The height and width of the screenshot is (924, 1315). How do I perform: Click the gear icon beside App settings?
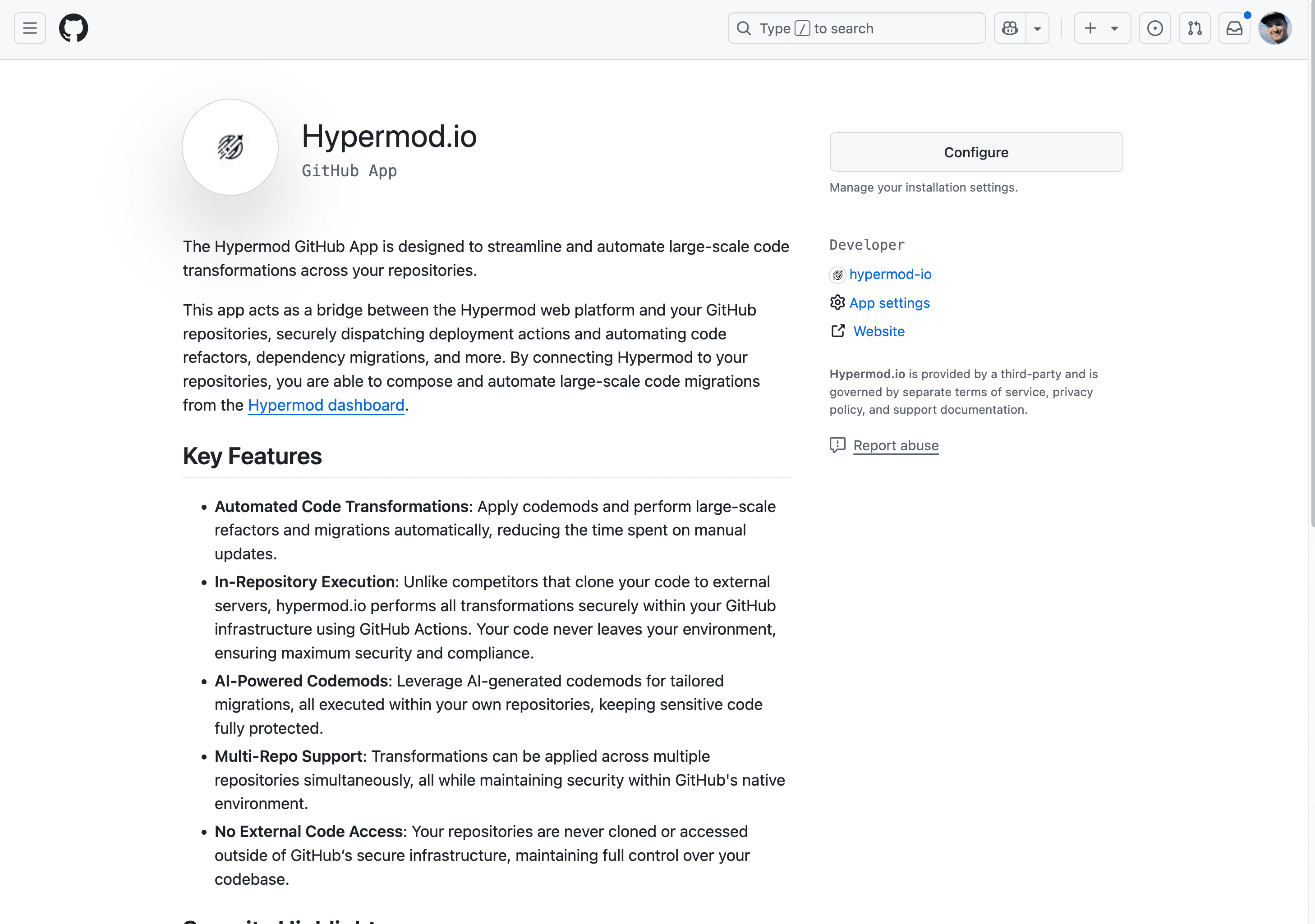pyautogui.click(x=837, y=302)
